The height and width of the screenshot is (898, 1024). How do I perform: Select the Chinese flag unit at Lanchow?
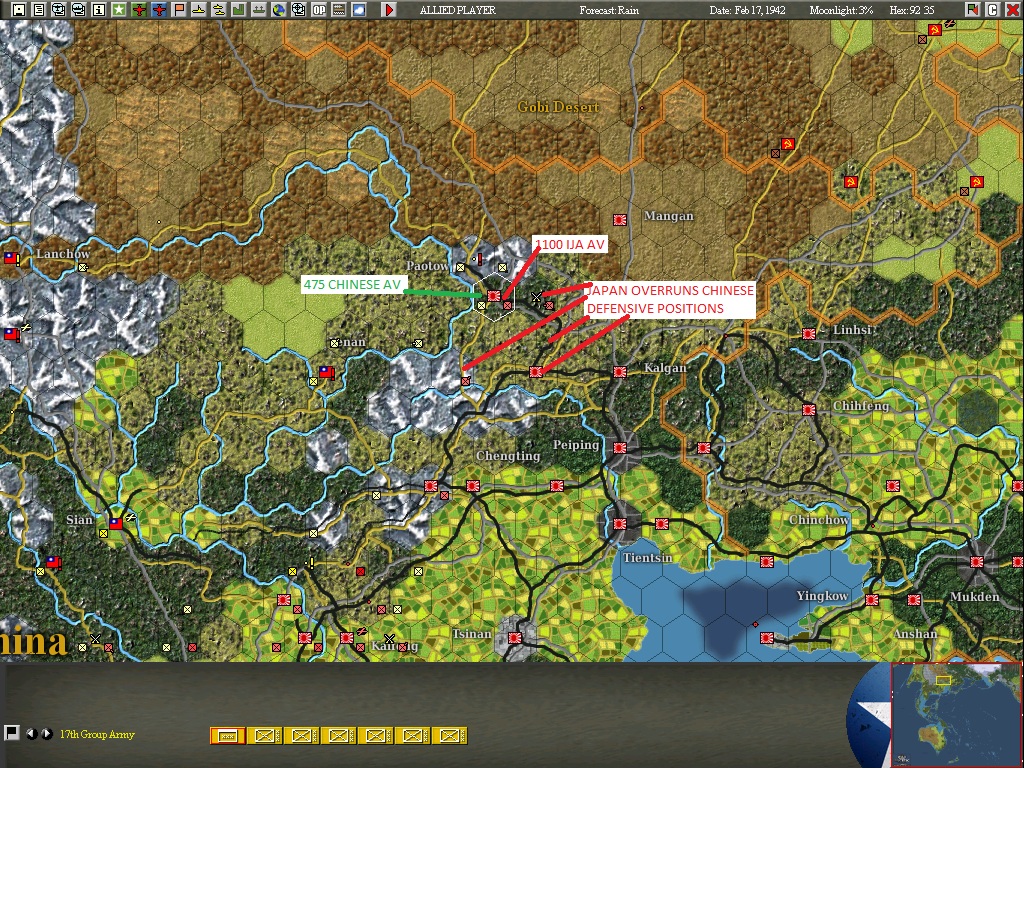[x=11, y=258]
